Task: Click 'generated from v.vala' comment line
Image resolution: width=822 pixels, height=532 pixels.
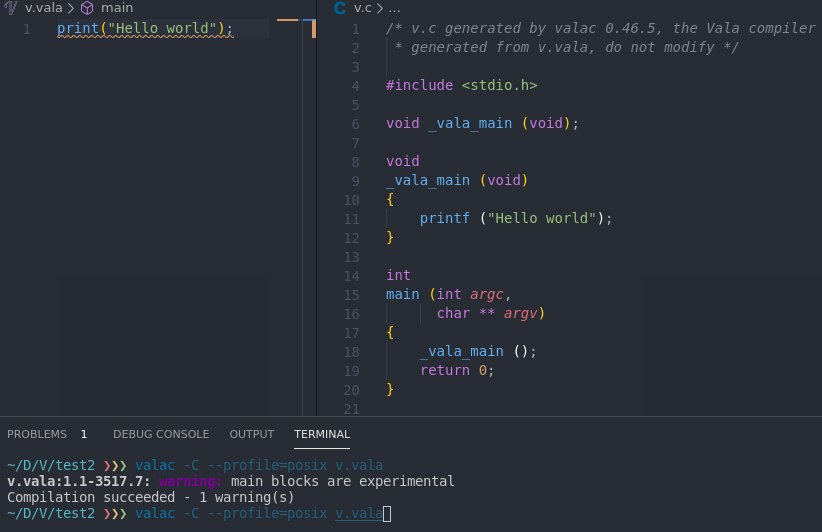Action: 566,47
